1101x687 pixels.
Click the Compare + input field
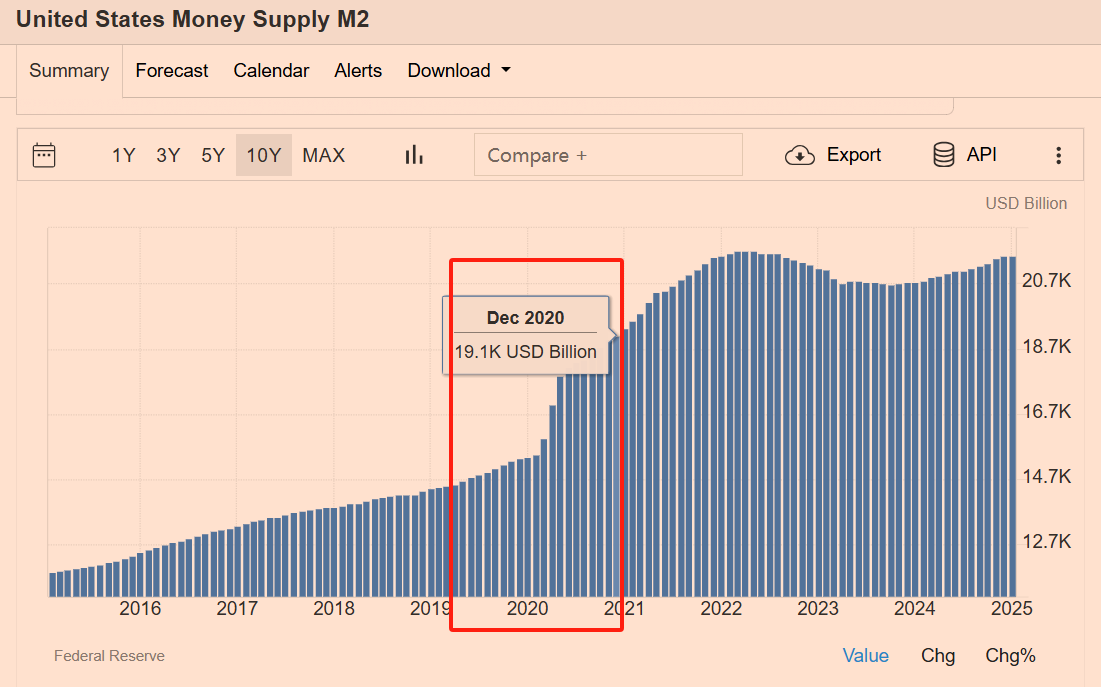coord(608,155)
